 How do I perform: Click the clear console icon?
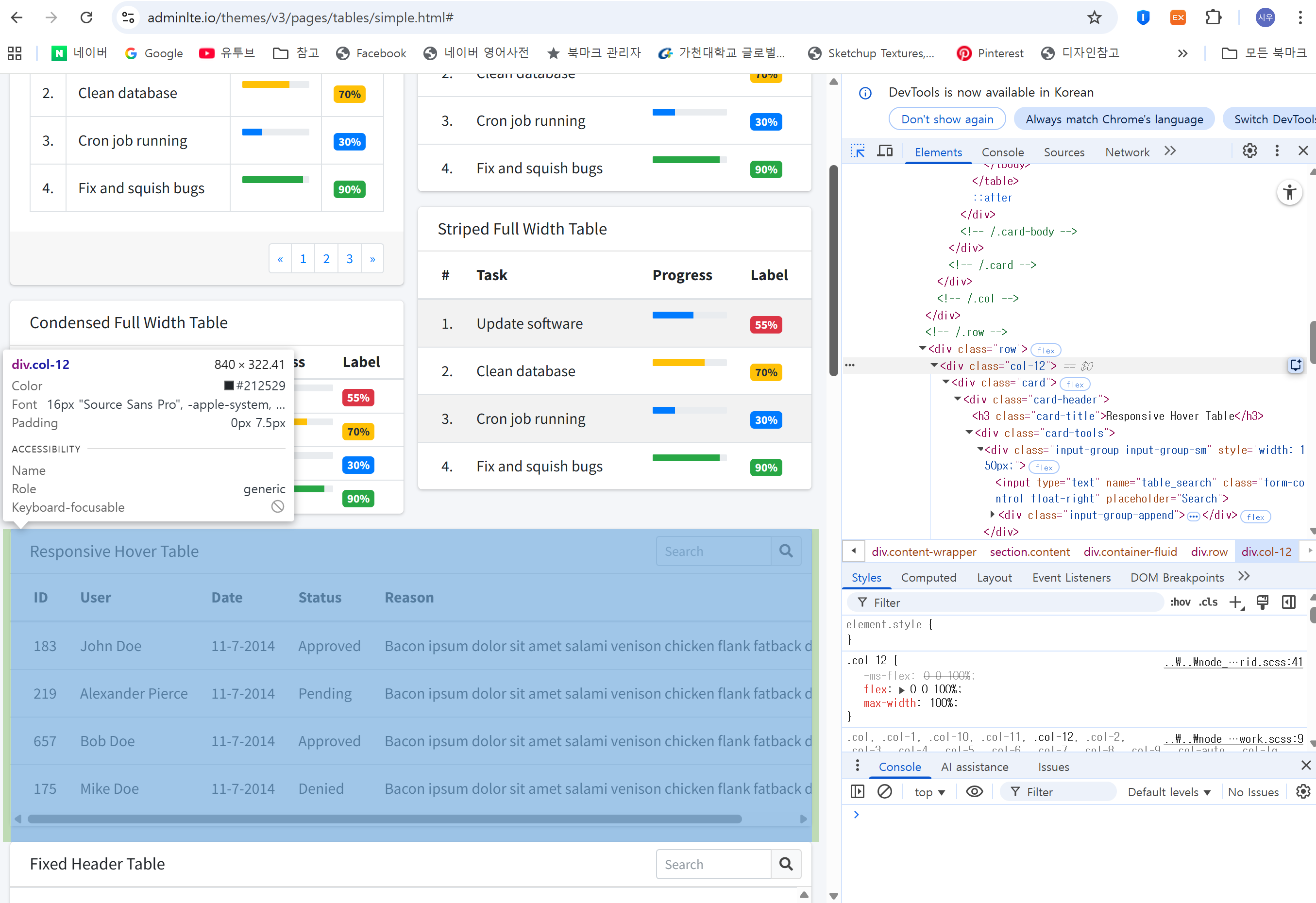884,791
